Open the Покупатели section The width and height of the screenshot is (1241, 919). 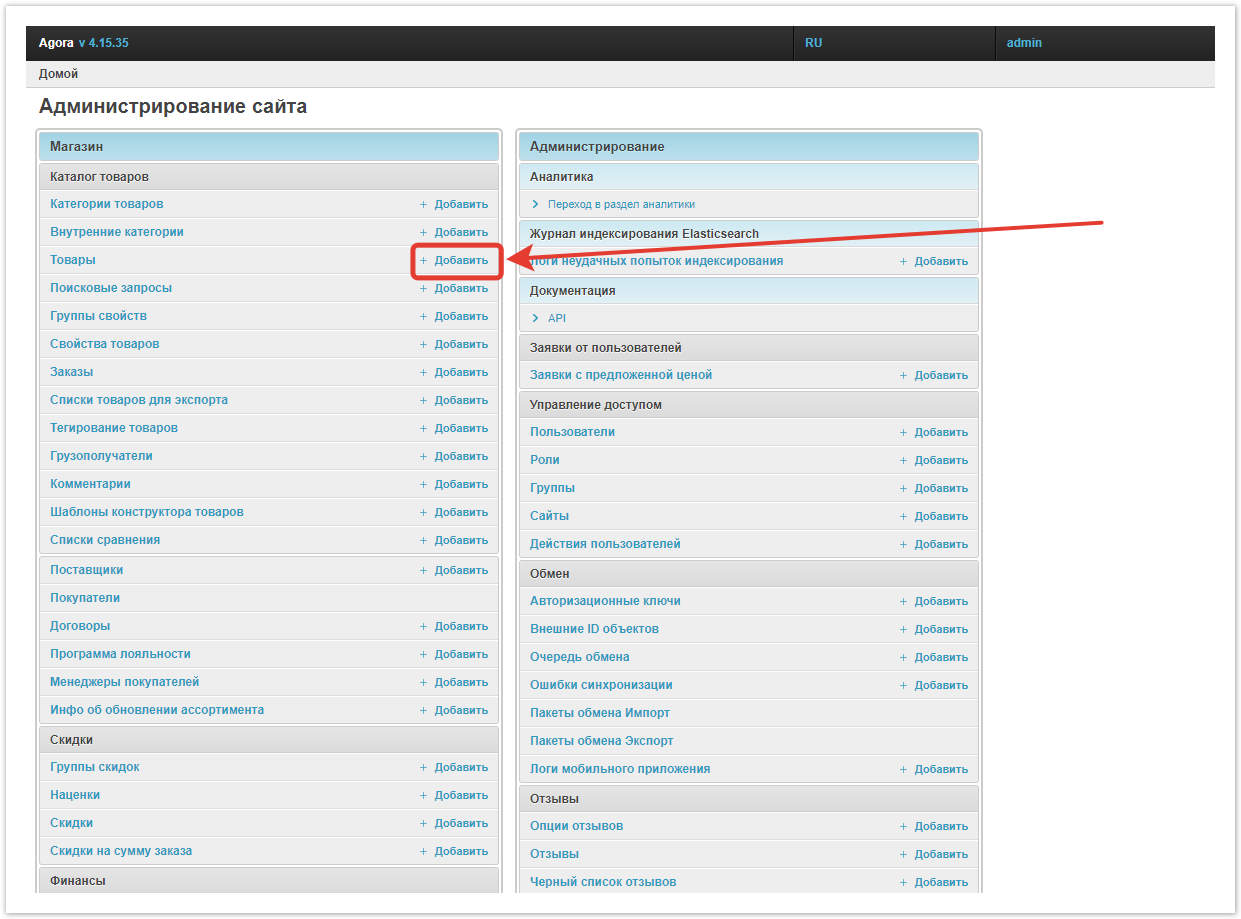click(85, 598)
